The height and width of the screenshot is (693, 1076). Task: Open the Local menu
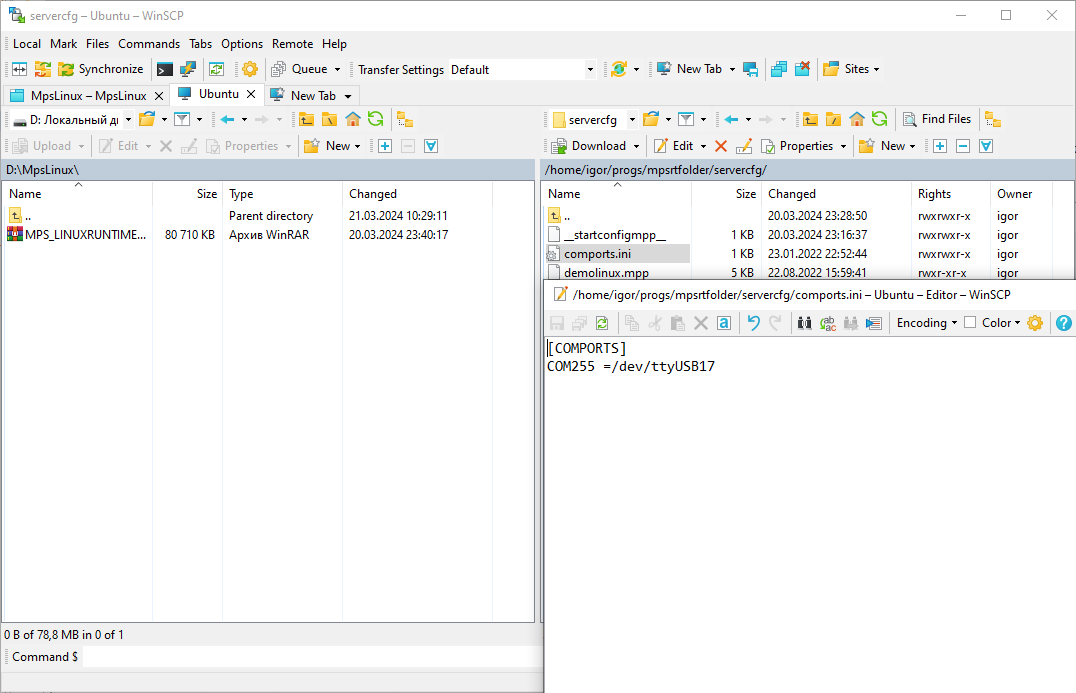[x=27, y=44]
